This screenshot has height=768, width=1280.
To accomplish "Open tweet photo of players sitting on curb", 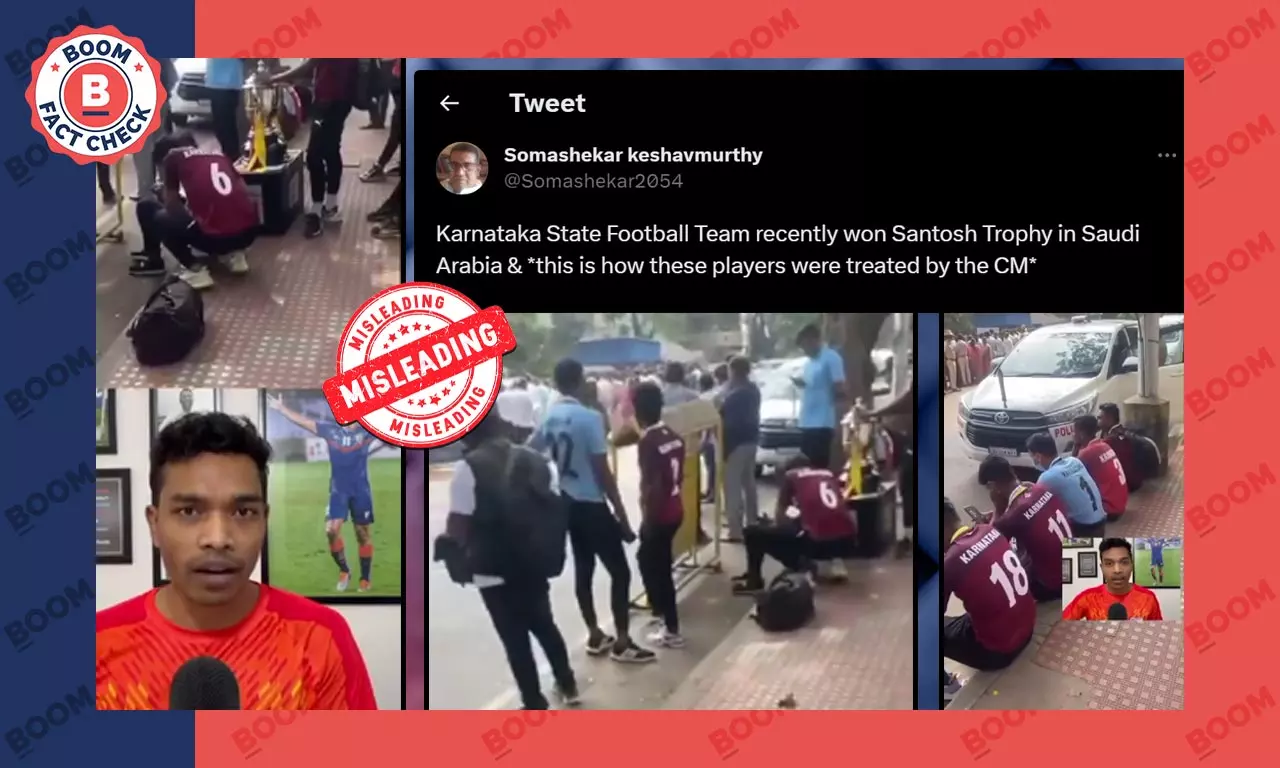I will coord(1064,511).
